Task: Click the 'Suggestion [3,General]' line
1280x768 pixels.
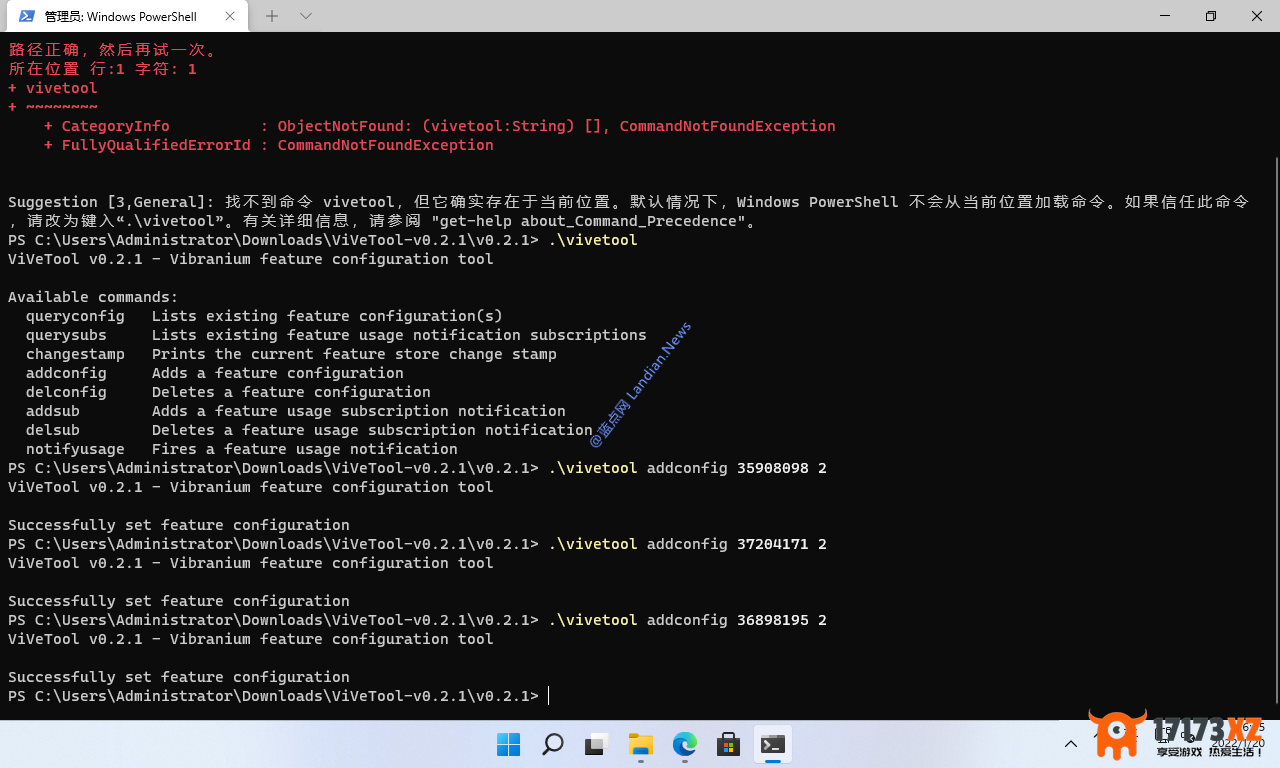Action: coord(628,202)
